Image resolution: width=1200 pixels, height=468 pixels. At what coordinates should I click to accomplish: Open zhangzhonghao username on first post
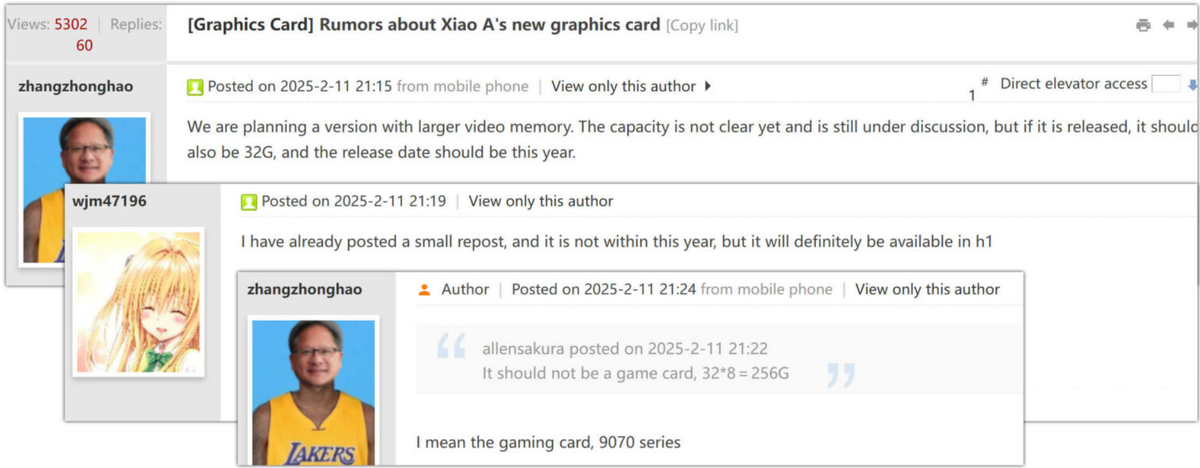[x=76, y=86]
